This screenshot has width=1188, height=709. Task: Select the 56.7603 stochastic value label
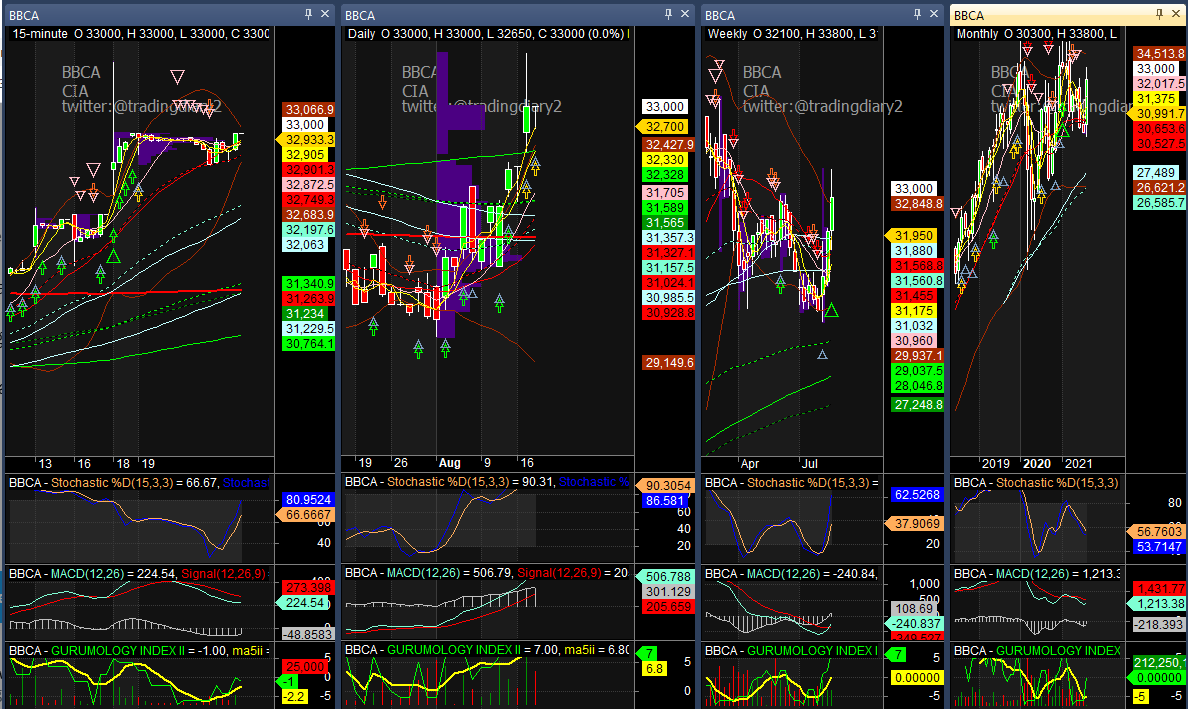click(1157, 532)
